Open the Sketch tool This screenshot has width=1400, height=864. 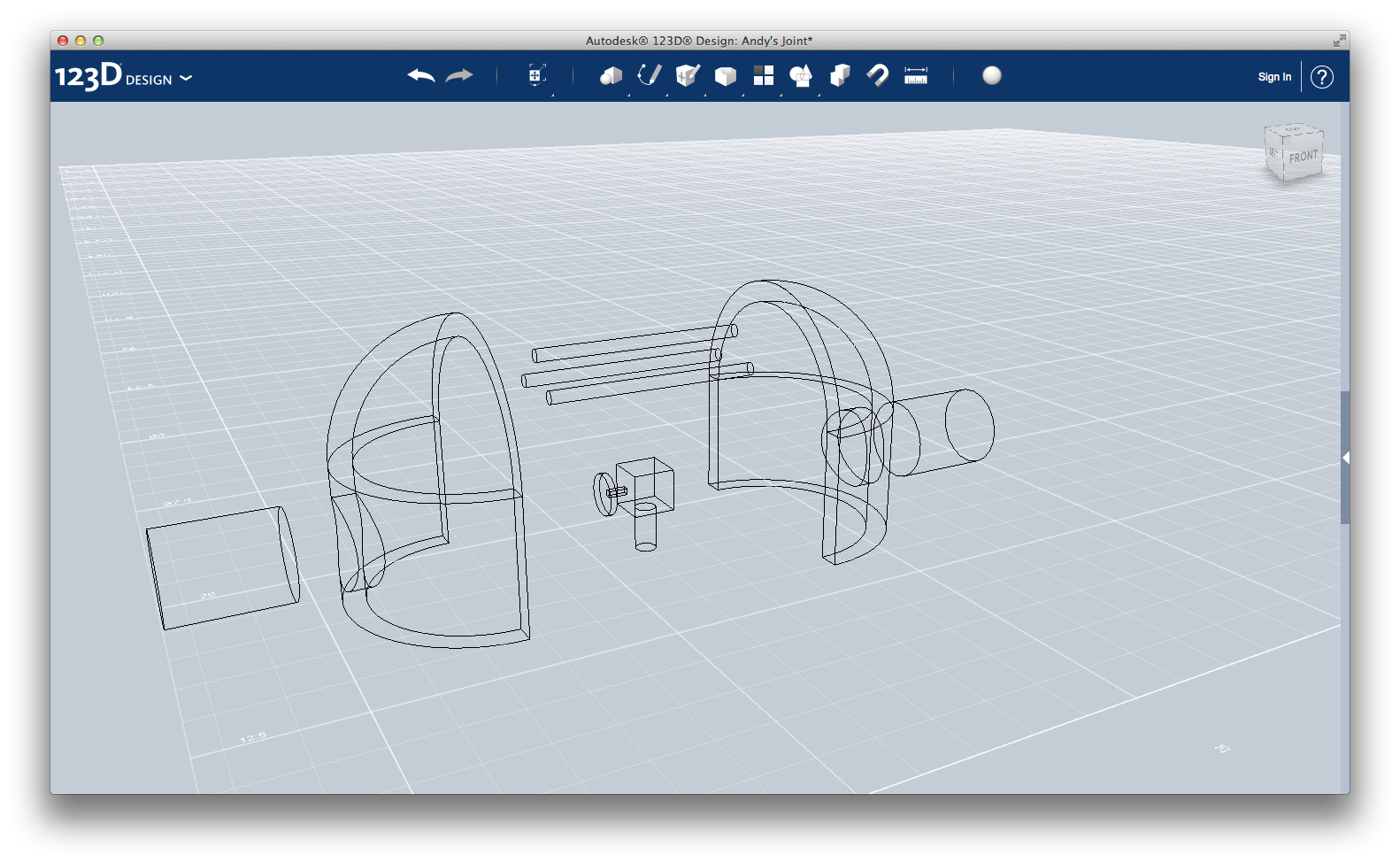coord(650,76)
